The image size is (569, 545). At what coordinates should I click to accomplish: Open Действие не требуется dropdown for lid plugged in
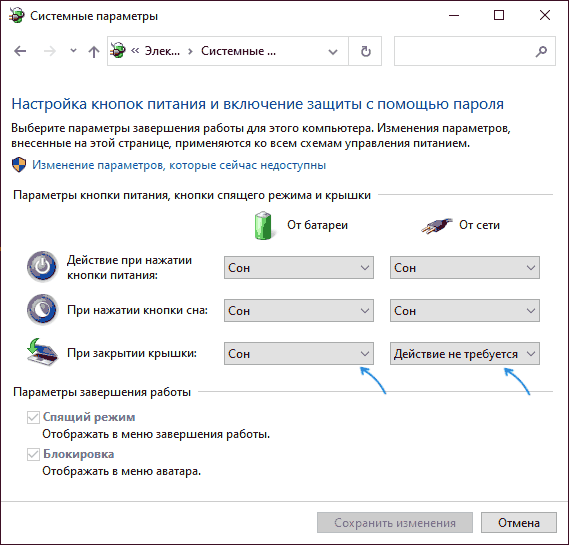(x=464, y=353)
